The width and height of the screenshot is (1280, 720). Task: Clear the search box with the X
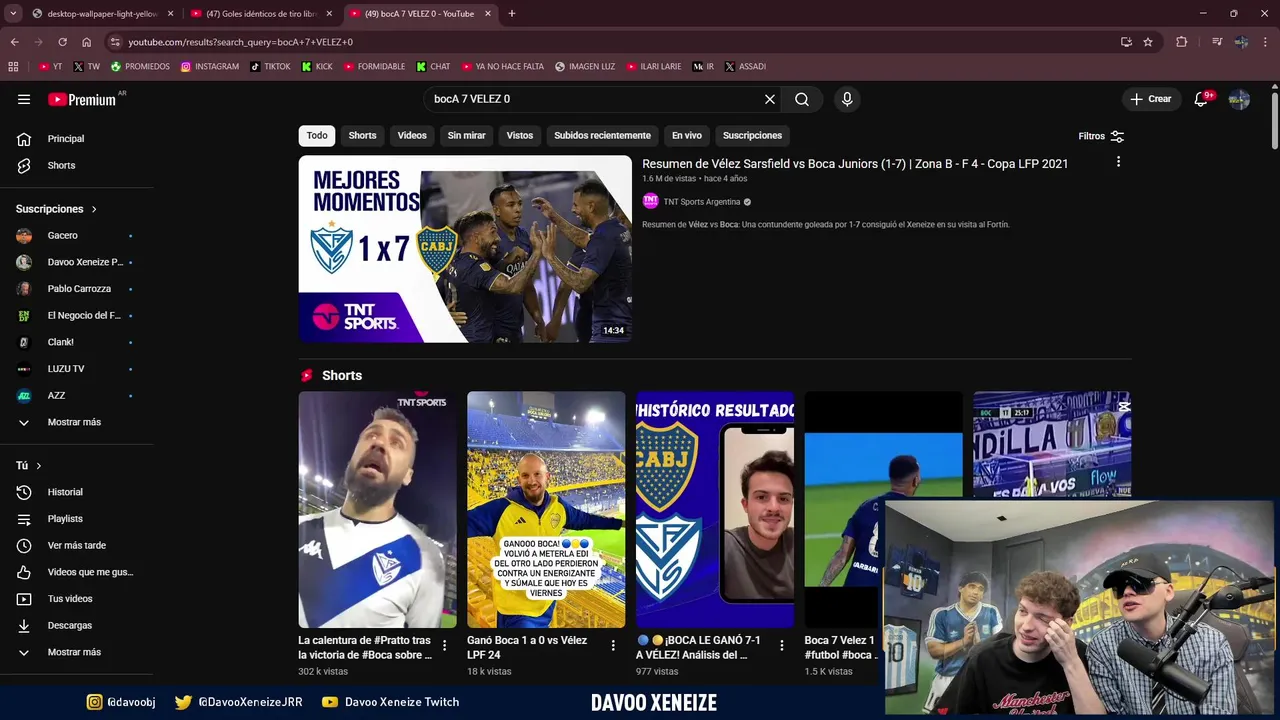click(x=770, y=99)
